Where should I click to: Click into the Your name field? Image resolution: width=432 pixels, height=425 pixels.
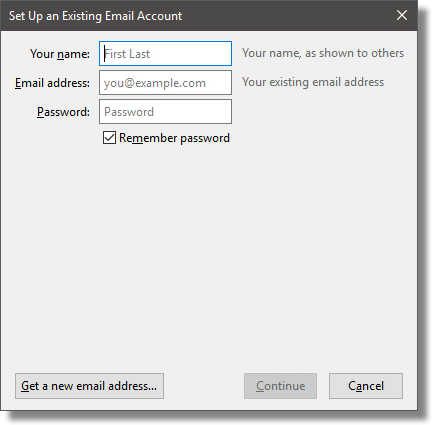(165, 53)
